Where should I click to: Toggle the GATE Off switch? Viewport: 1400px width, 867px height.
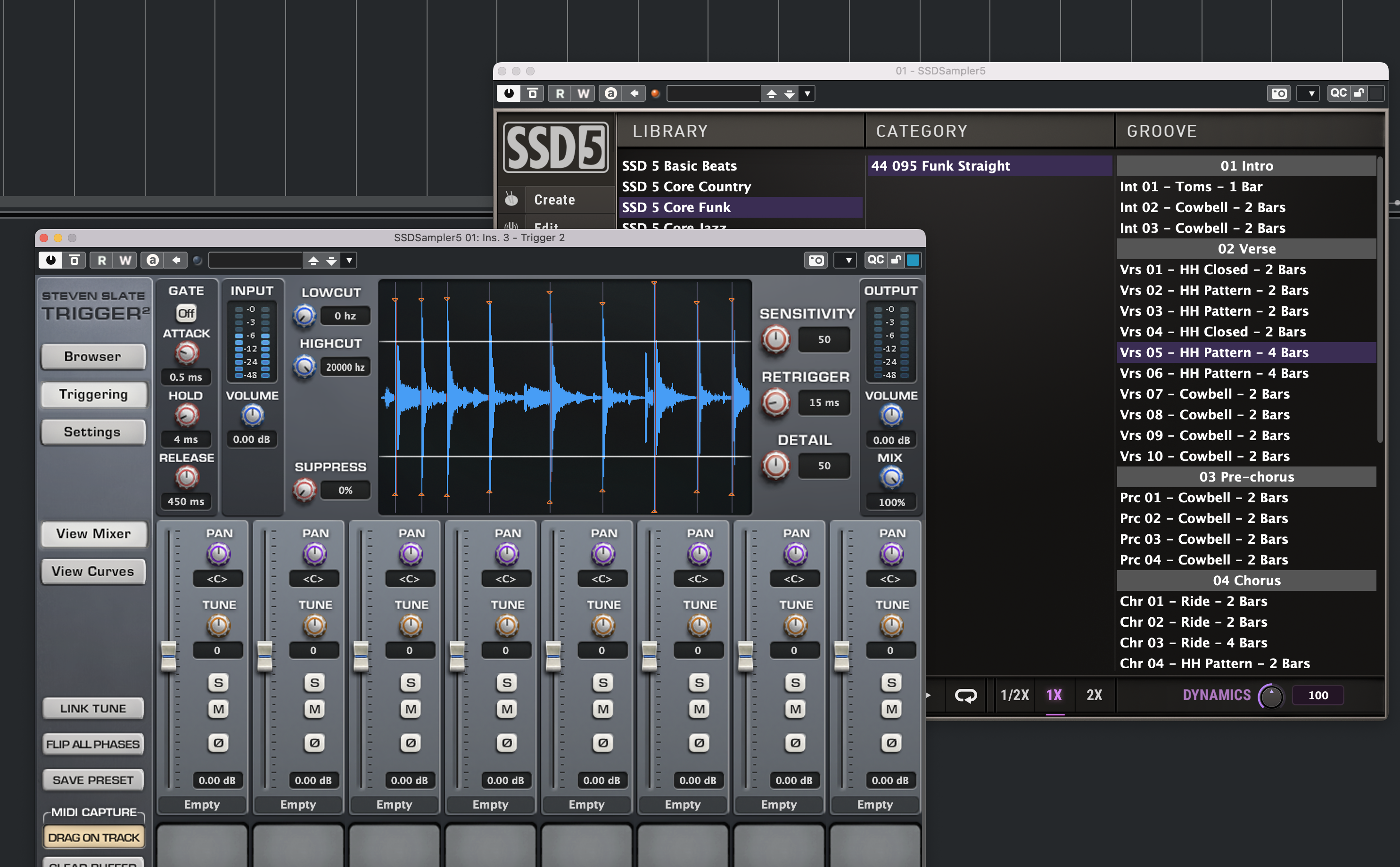click(x=186, y=313)
